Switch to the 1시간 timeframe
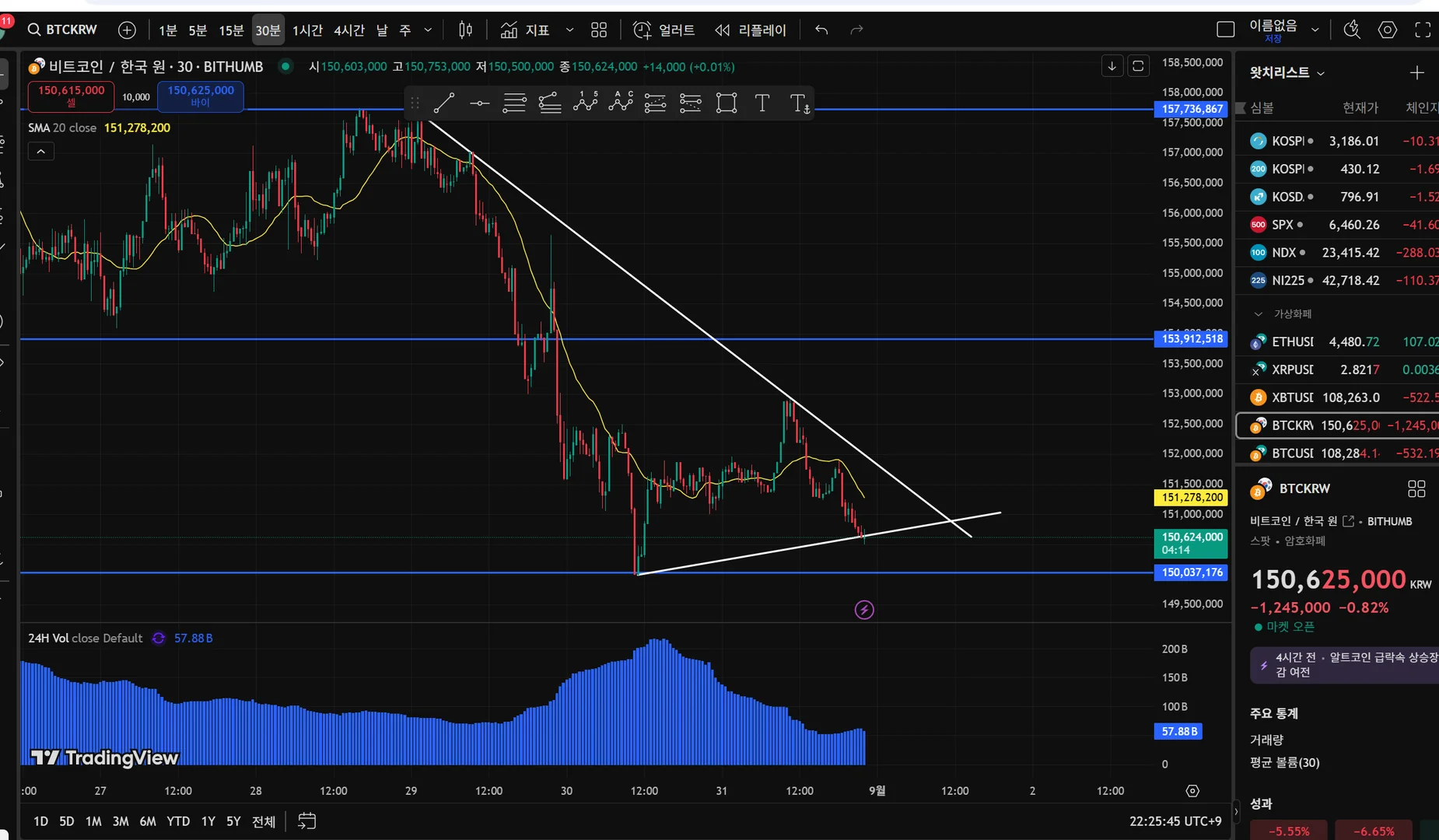This screenshot has height=840, width=1439. coord(307,30)
